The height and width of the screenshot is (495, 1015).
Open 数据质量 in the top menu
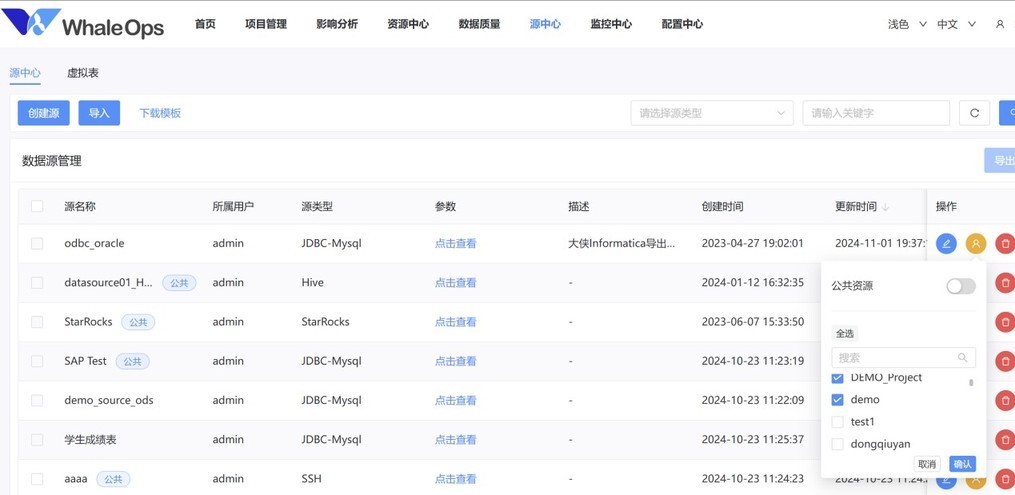pos(479,24)
